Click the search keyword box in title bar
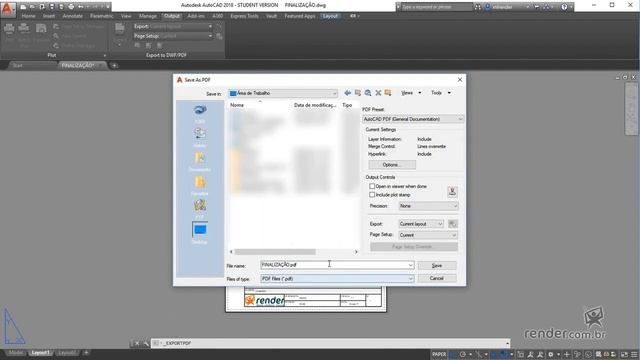This screenshot has width=640, height=360. click(x=436, y=7)
